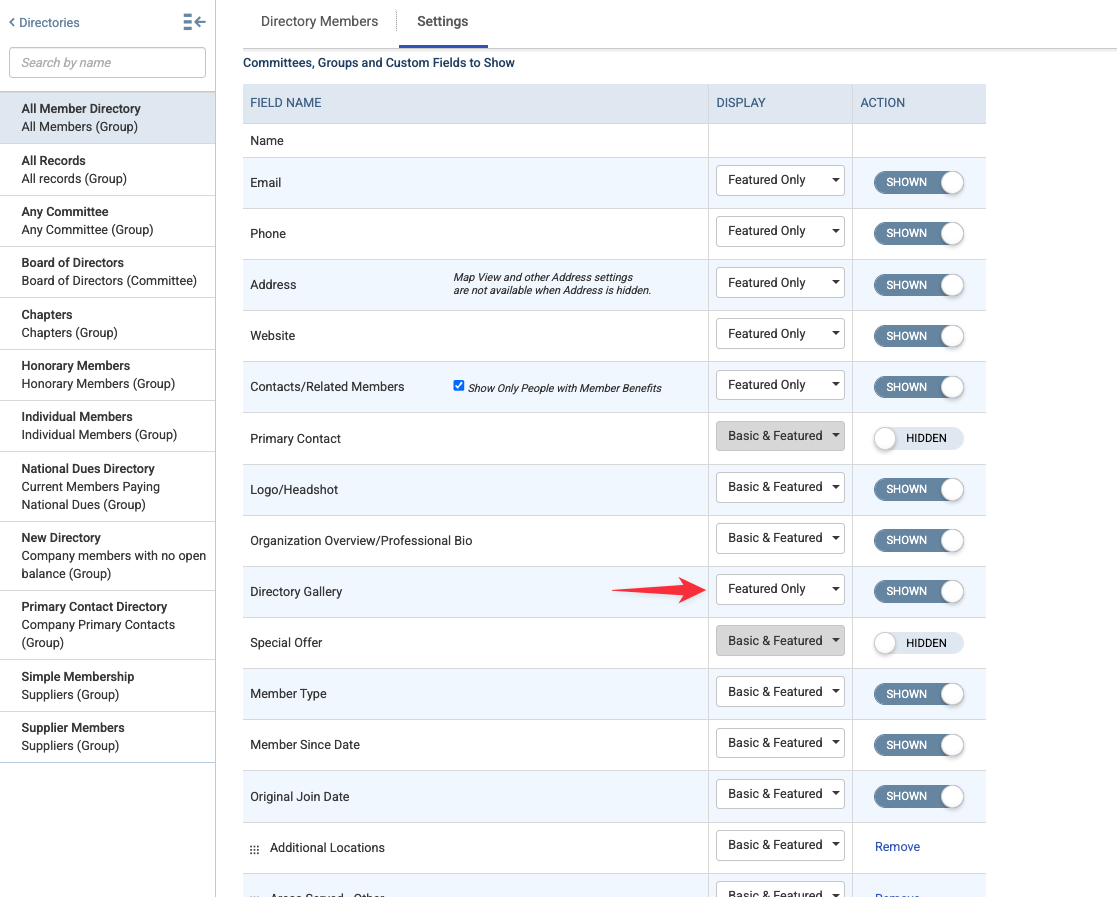Remove the Additional Locations field
The height and width of the screenshot is (897, 1117).
(x=897, y=846)
